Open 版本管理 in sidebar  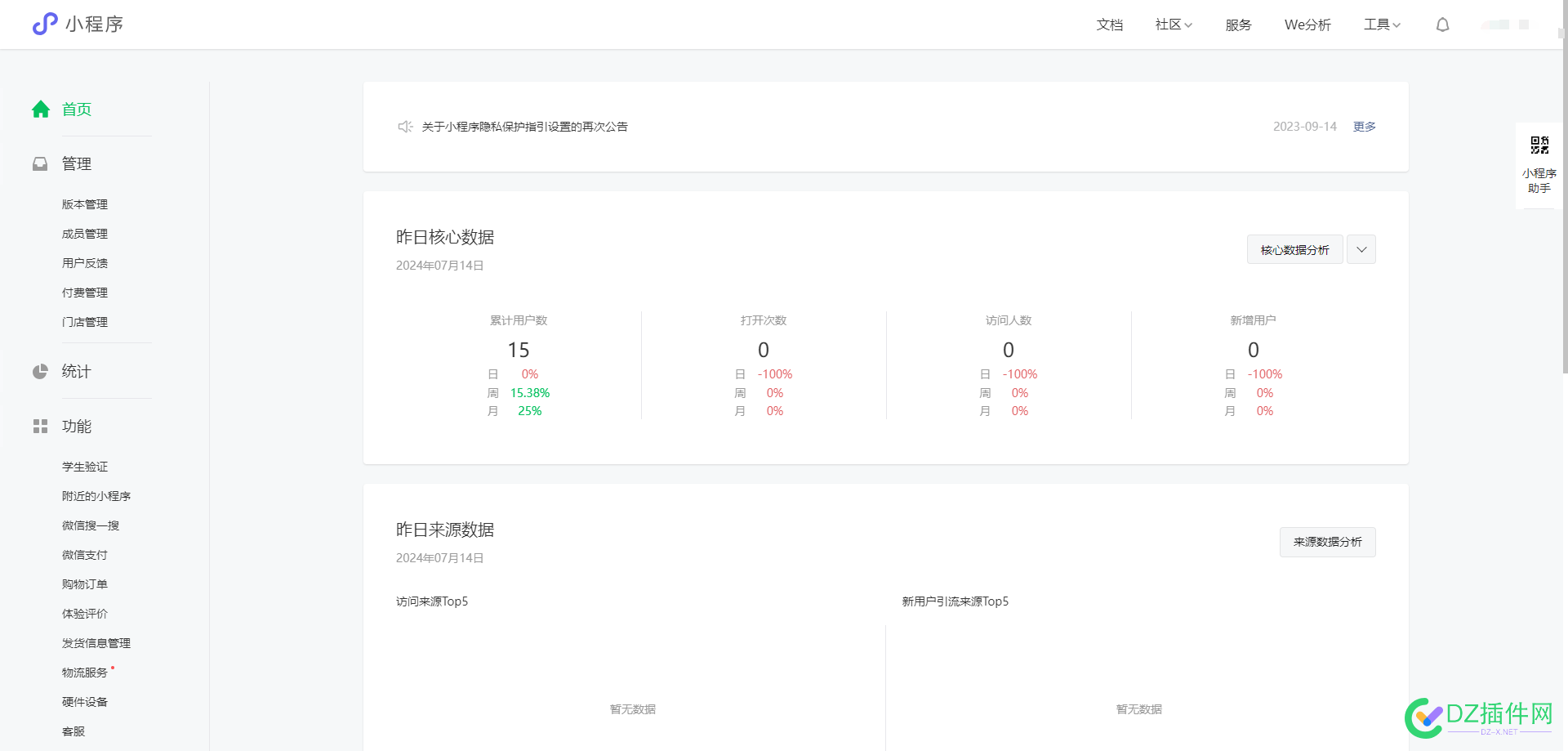(x=85, y=204)
